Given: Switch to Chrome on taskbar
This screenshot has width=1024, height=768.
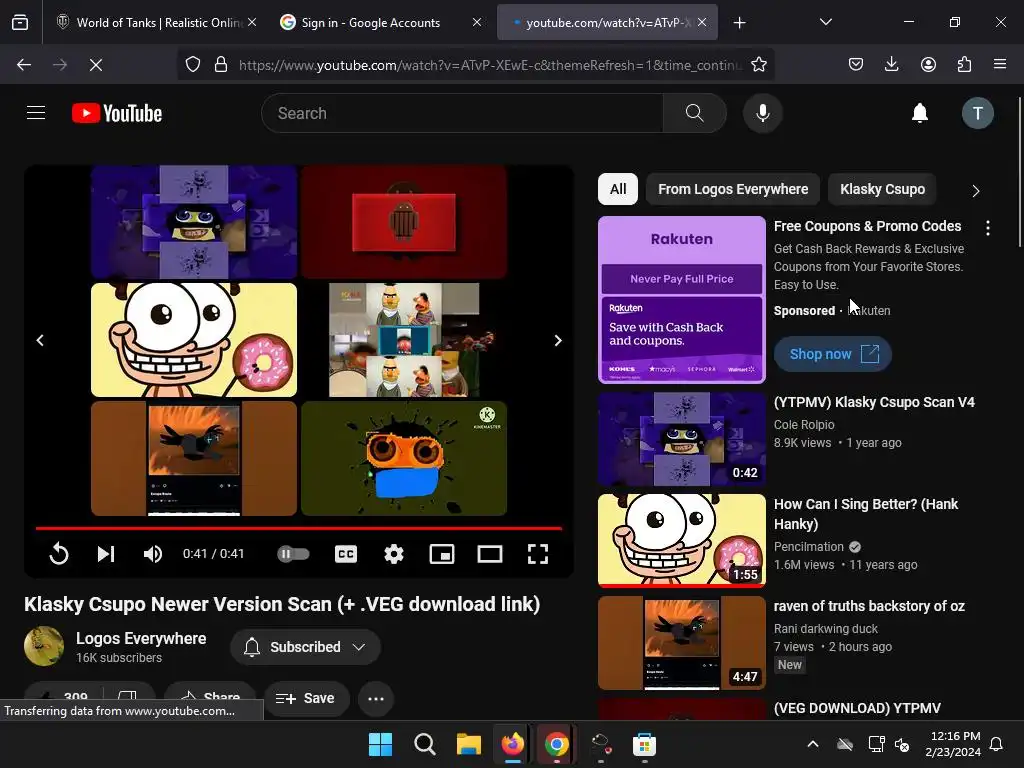Looking at the screenshot, I should (556, 744).
